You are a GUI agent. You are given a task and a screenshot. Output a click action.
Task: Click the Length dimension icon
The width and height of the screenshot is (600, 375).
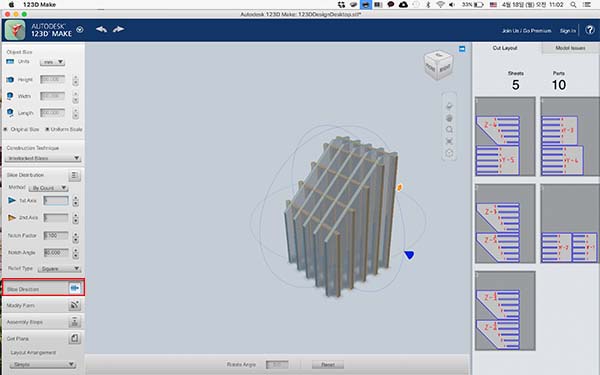click(x=10, y=112)
